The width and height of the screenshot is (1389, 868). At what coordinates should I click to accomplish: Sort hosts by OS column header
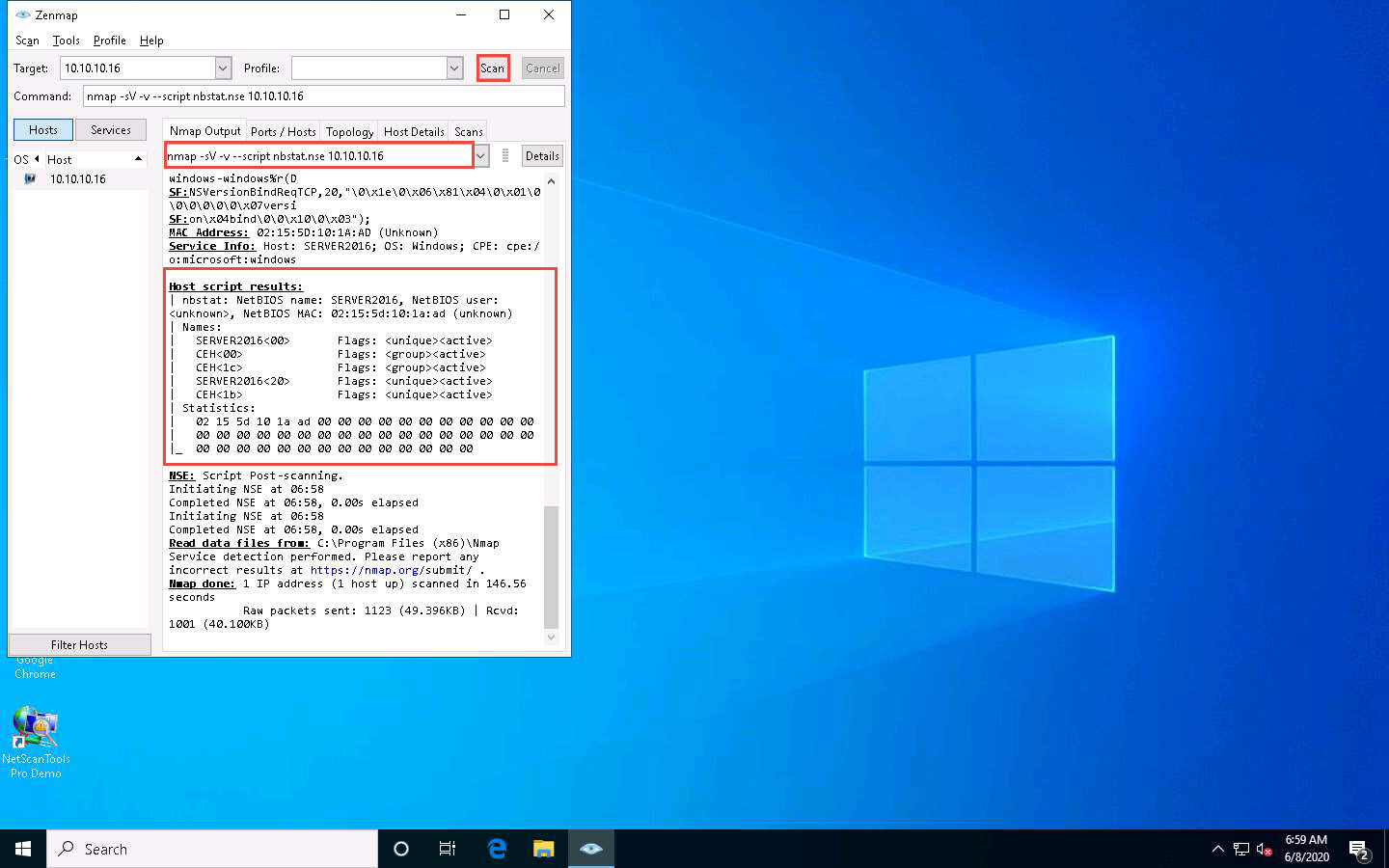point(26,159)
